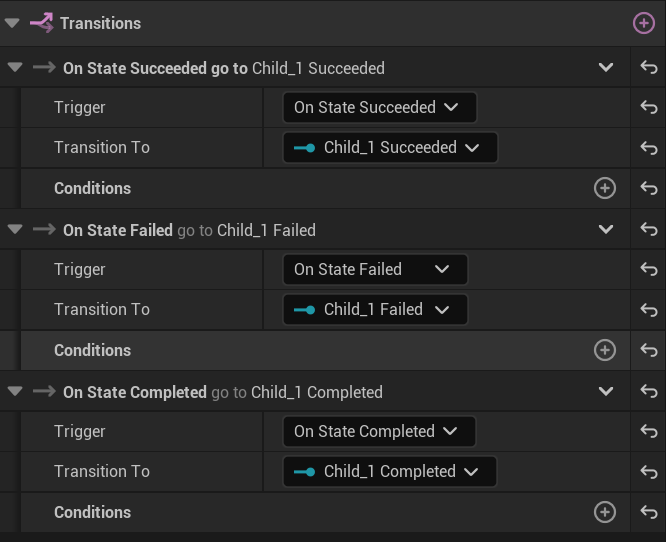Add a new transition with the plus icon
The height and width of the screenshot is (542, 666).
[644, 23]
